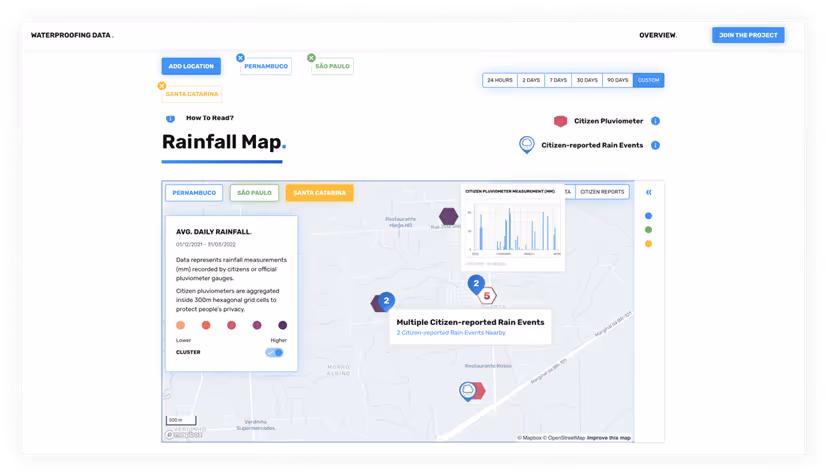Click the Mapbox logo on the map
826x476 pixels.
click(x=184, y=435)
